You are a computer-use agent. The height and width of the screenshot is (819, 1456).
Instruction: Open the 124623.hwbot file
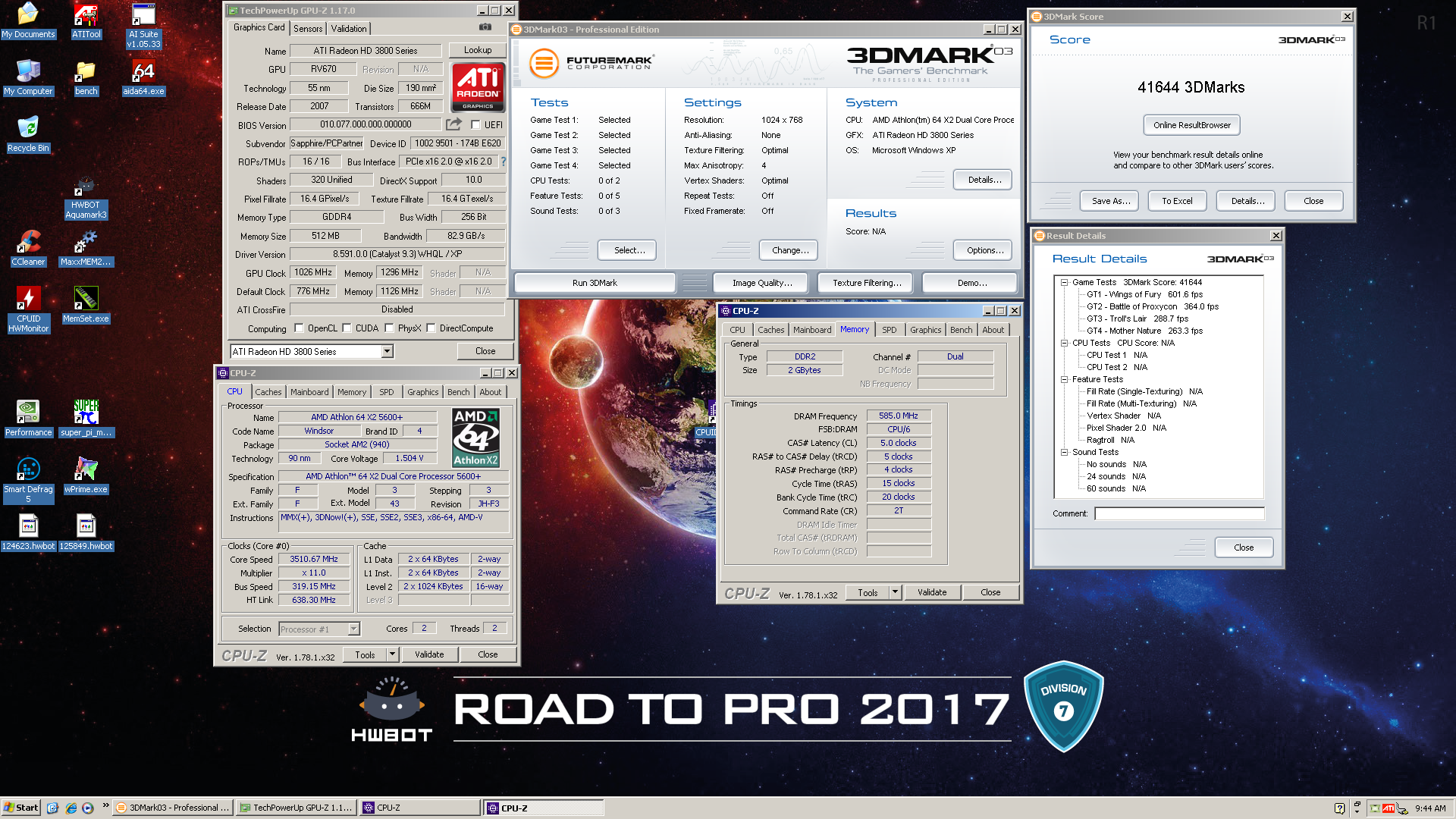point(28,532)
